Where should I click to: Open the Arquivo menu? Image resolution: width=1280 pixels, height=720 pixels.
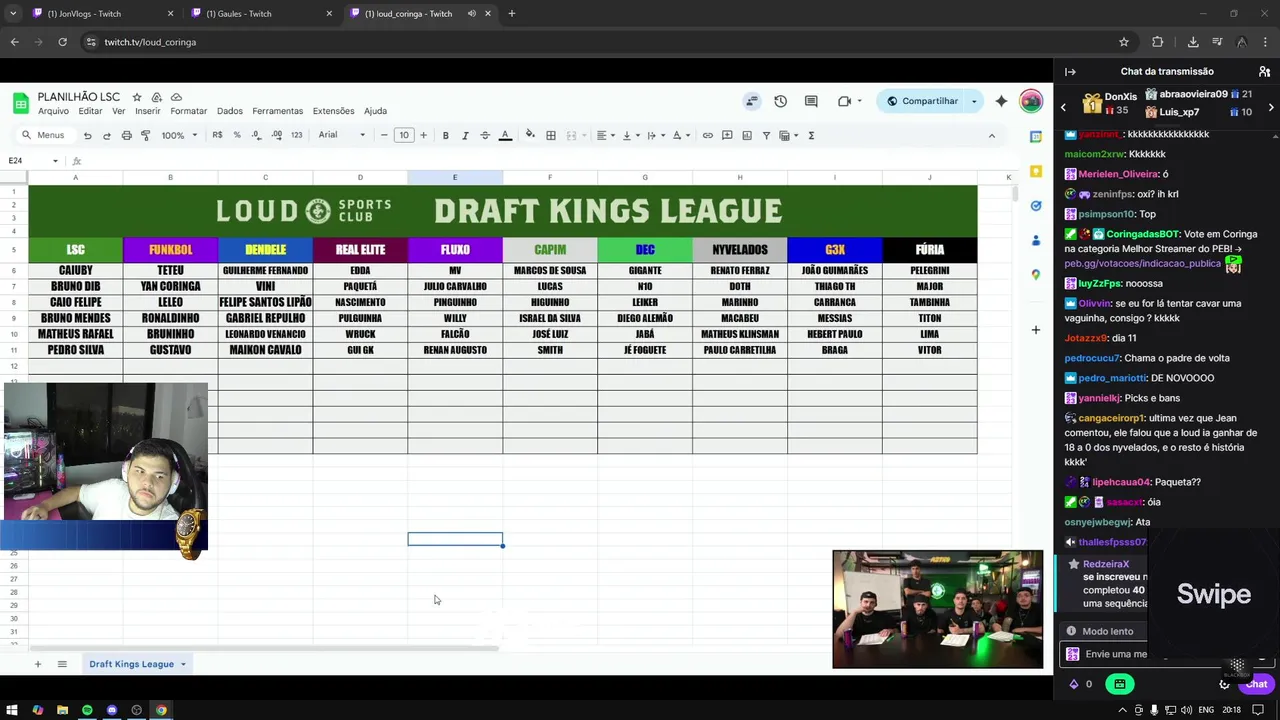pyautogui.click(x=53, y=111)
